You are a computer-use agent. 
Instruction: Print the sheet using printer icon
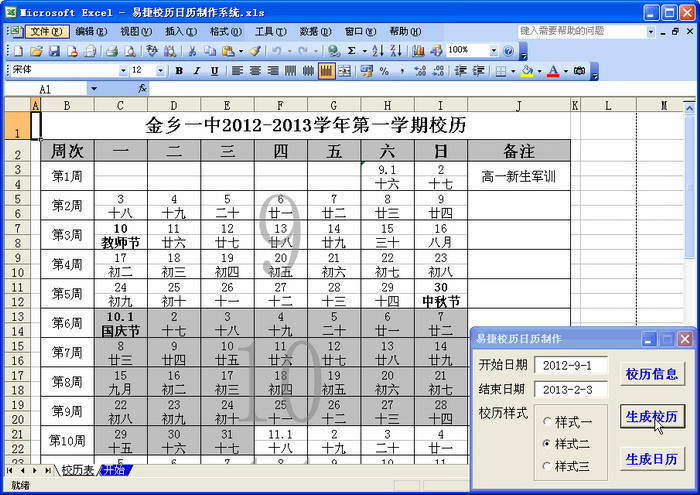(x=112, y=51)
